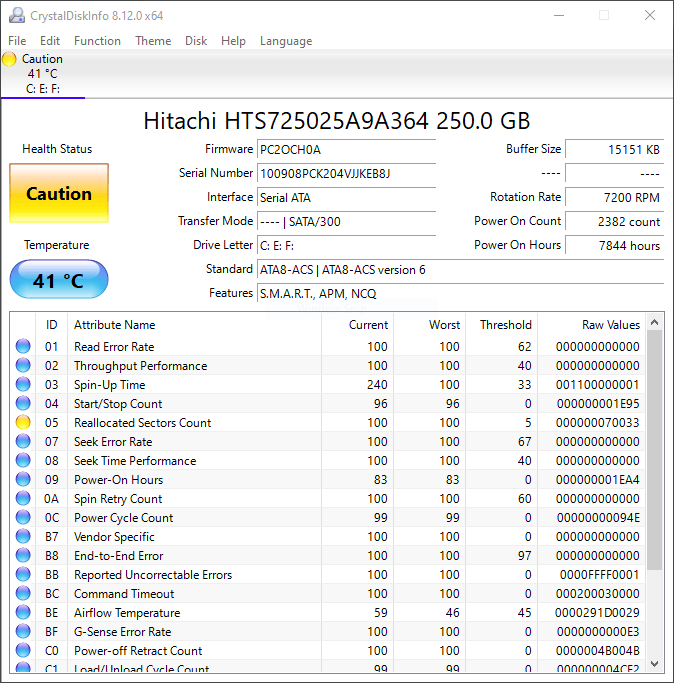Select the Caution 41 °C C: E: F: disk tab
Screen dimensions: 674x683
[43, 74]
